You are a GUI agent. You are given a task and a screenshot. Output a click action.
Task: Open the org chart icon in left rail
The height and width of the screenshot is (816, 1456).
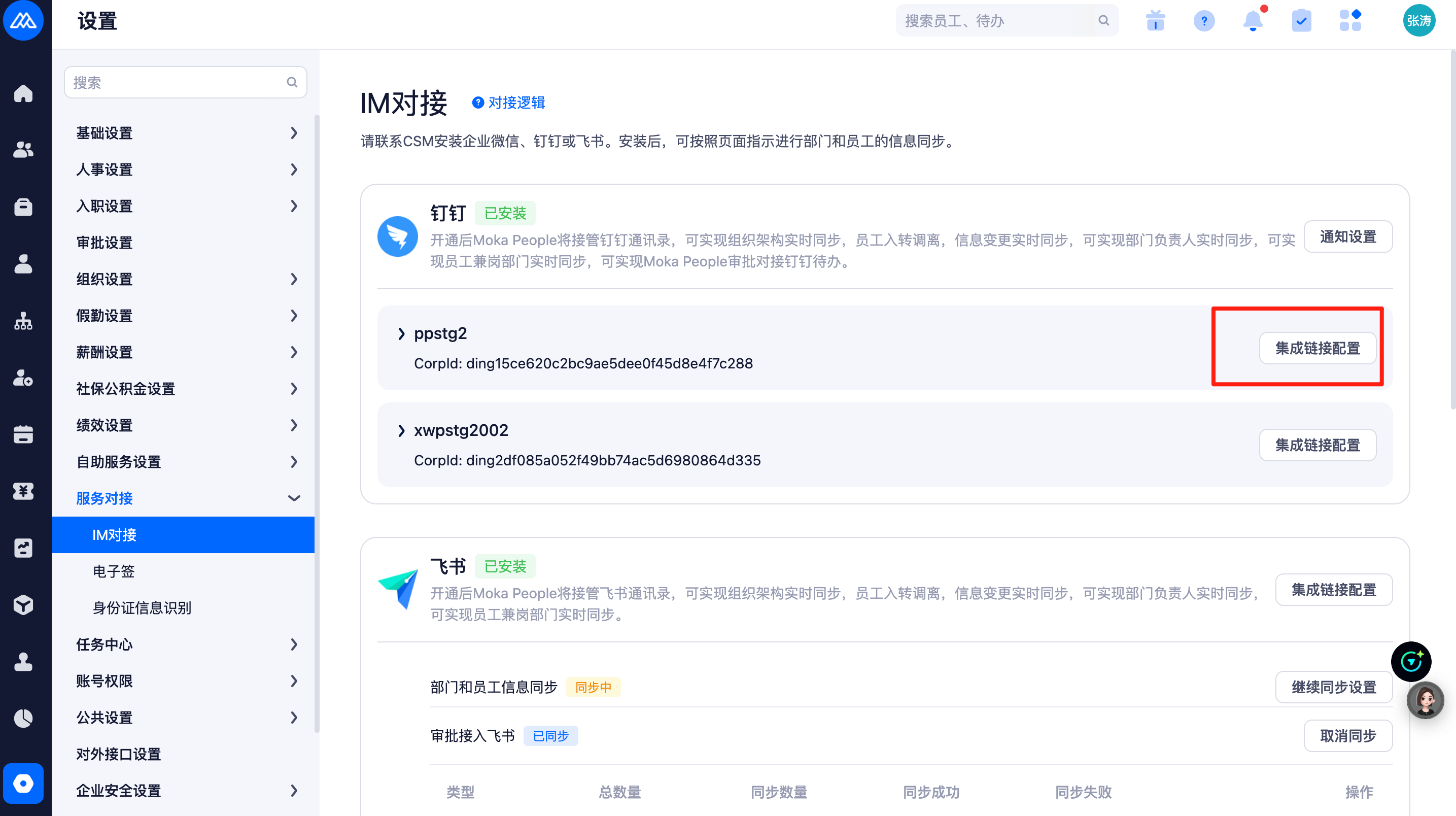[x=23, y=321]
